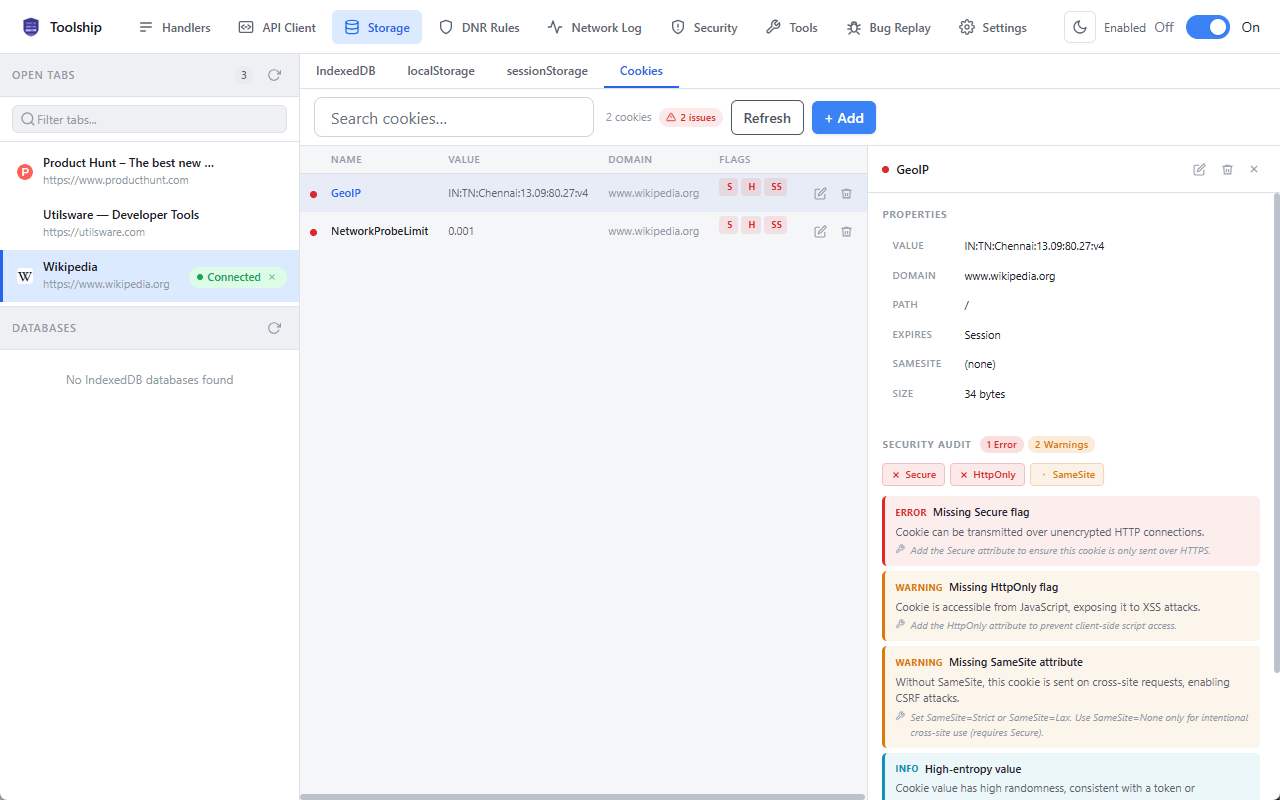The image size is (1280, 800).
Task: Open the Network Log section
Action: click(594, 27)
